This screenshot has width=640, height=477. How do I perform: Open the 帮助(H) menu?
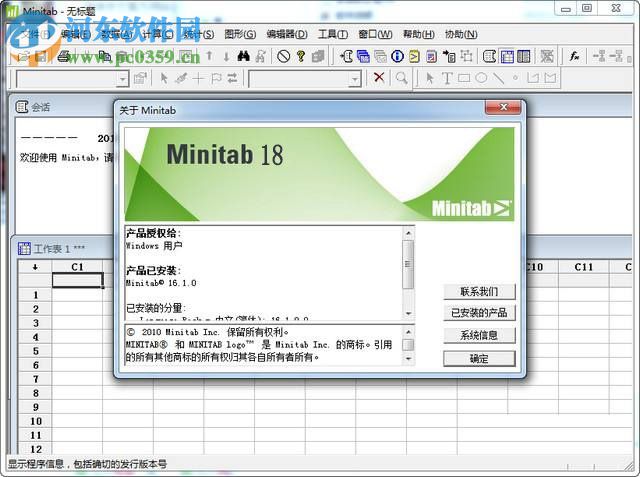419,34
